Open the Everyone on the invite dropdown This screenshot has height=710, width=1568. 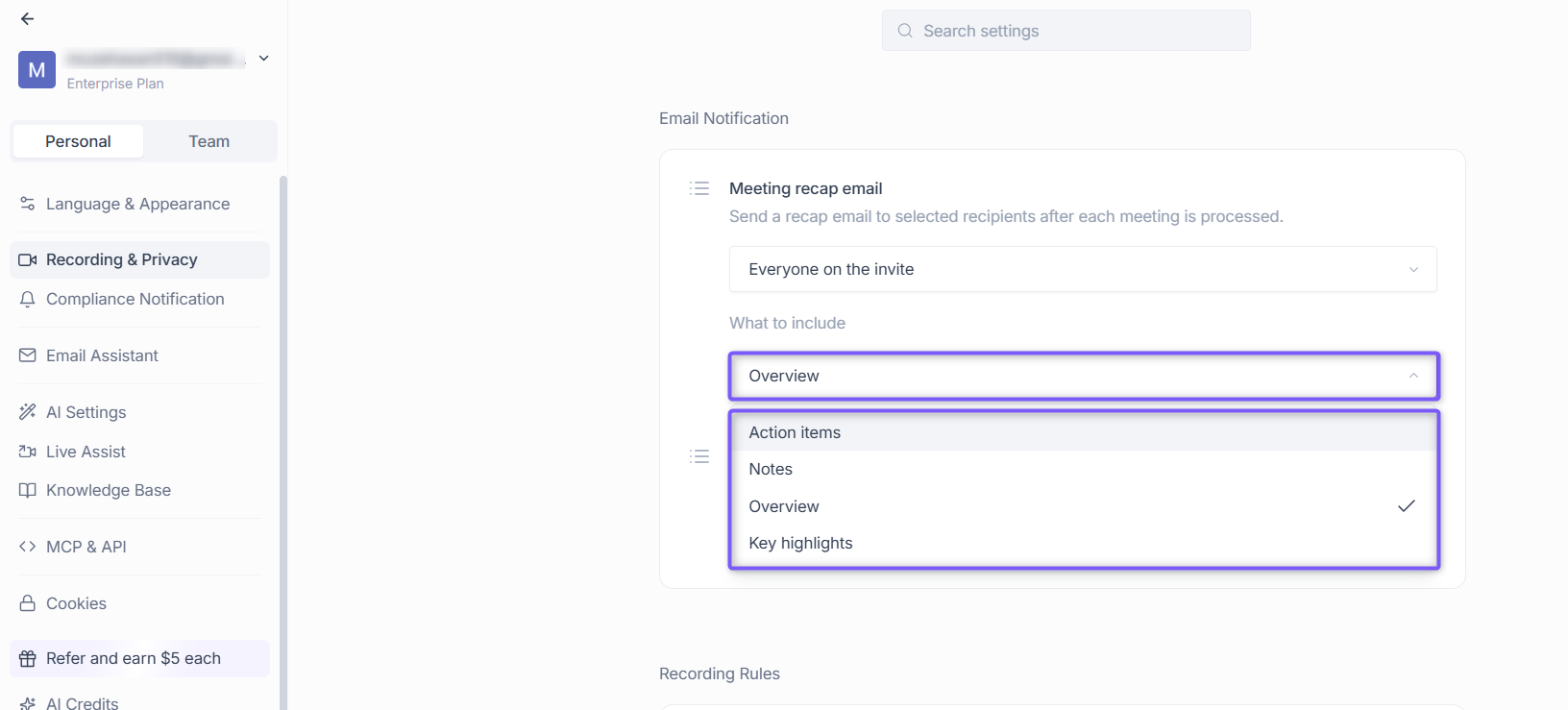(x=1083, y=269)
